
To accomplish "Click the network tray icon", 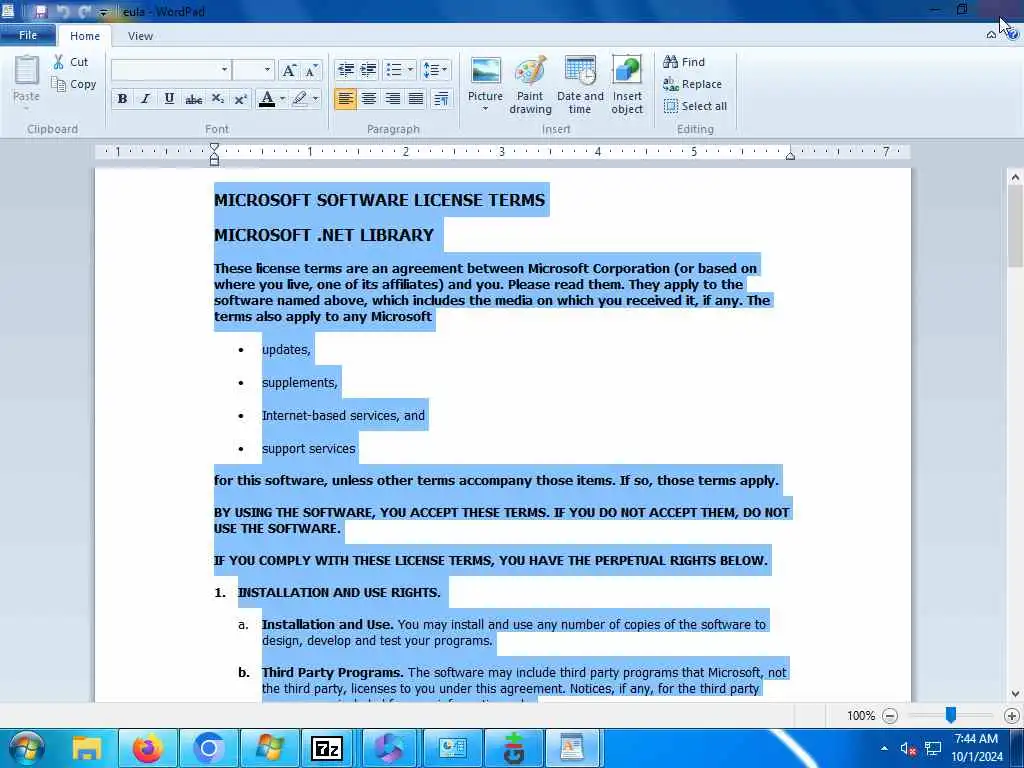I will coord(933,748).
